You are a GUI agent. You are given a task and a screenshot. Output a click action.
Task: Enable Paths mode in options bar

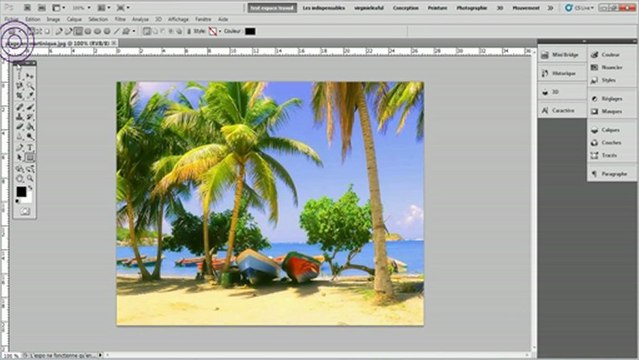39,31
